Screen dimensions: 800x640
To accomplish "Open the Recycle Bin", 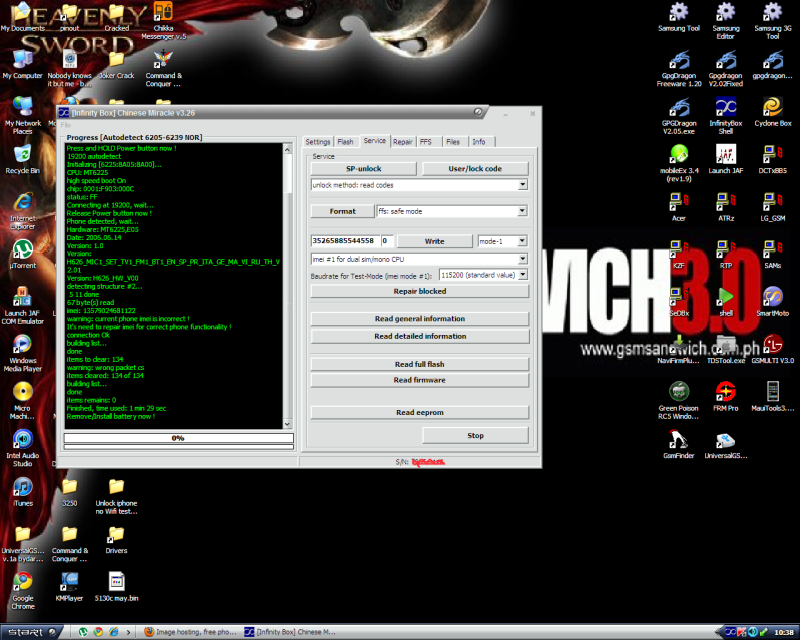I will (22, 159).
